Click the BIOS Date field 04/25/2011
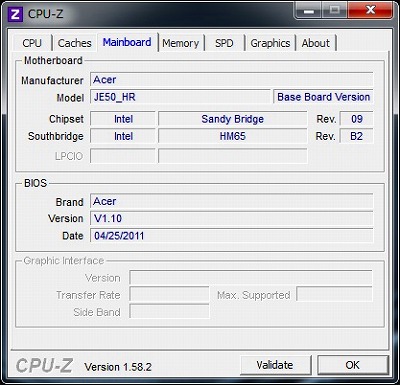 [231, 236]
